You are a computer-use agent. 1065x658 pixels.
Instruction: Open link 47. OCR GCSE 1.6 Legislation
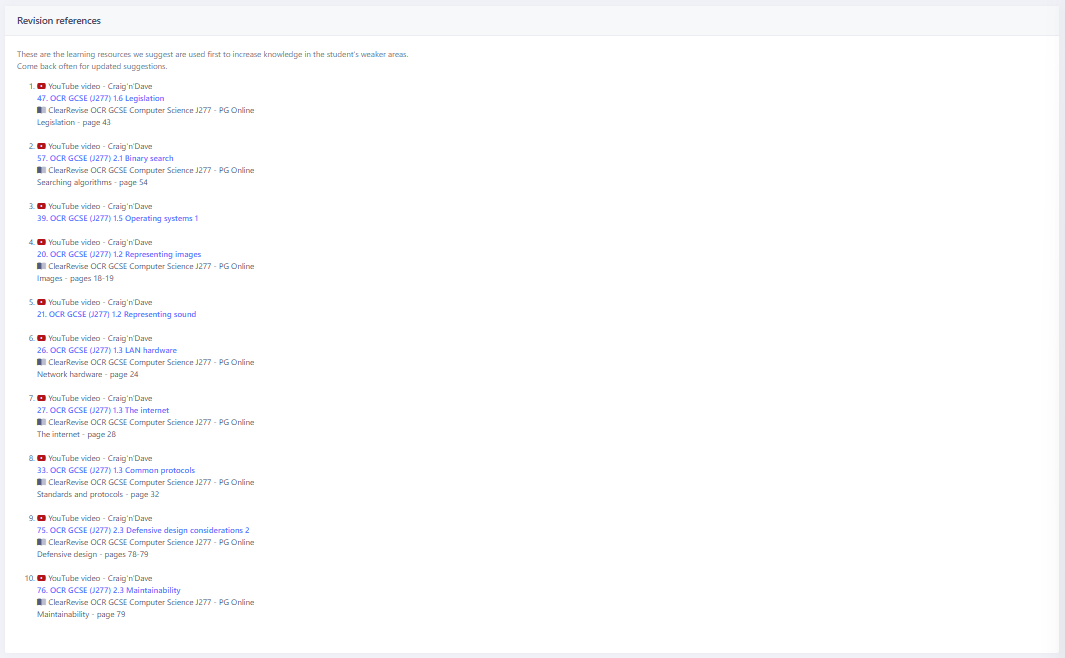click(x=101, y=98)
